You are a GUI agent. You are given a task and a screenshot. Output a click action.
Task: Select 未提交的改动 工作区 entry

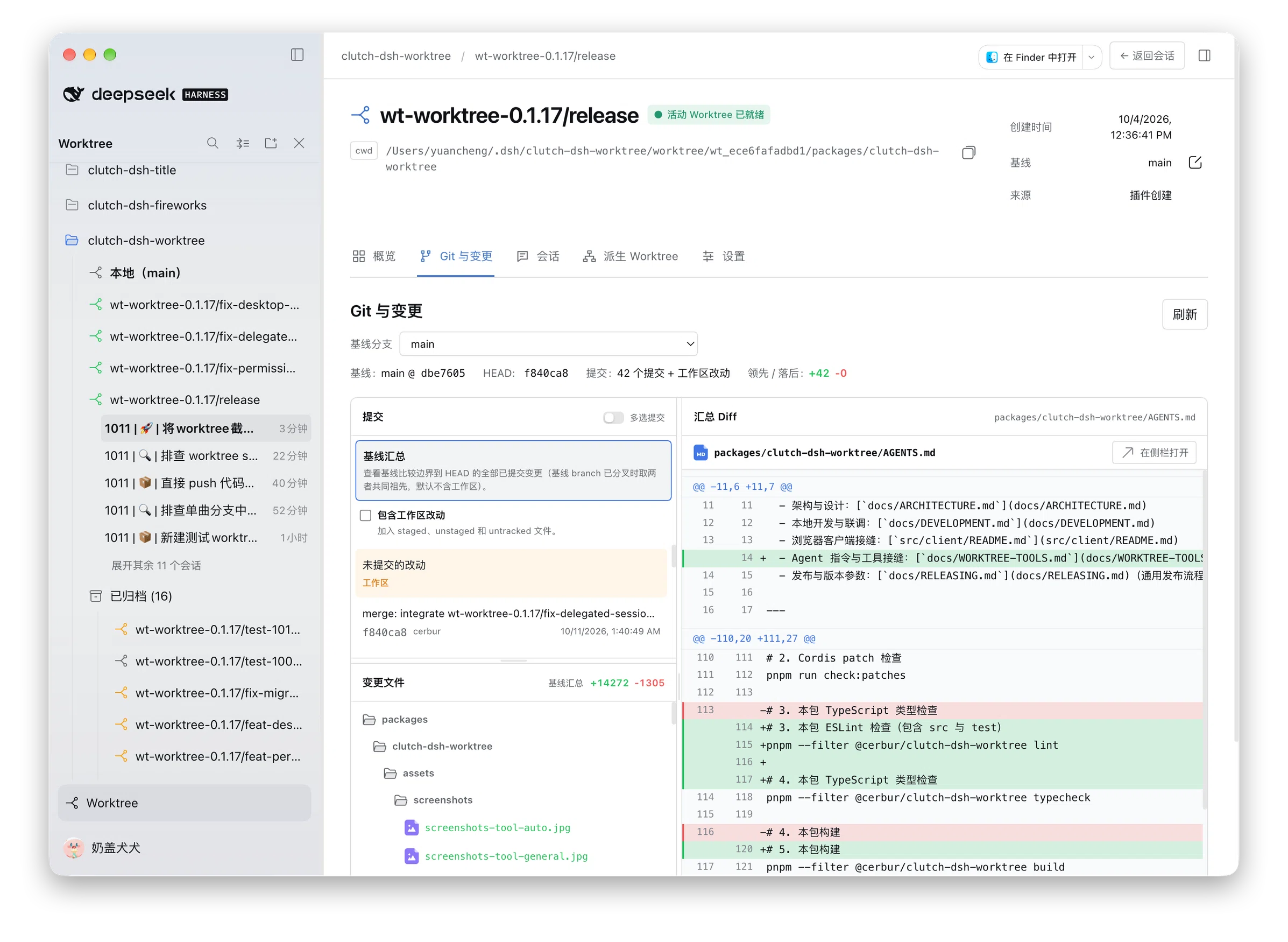coord(511,573)
